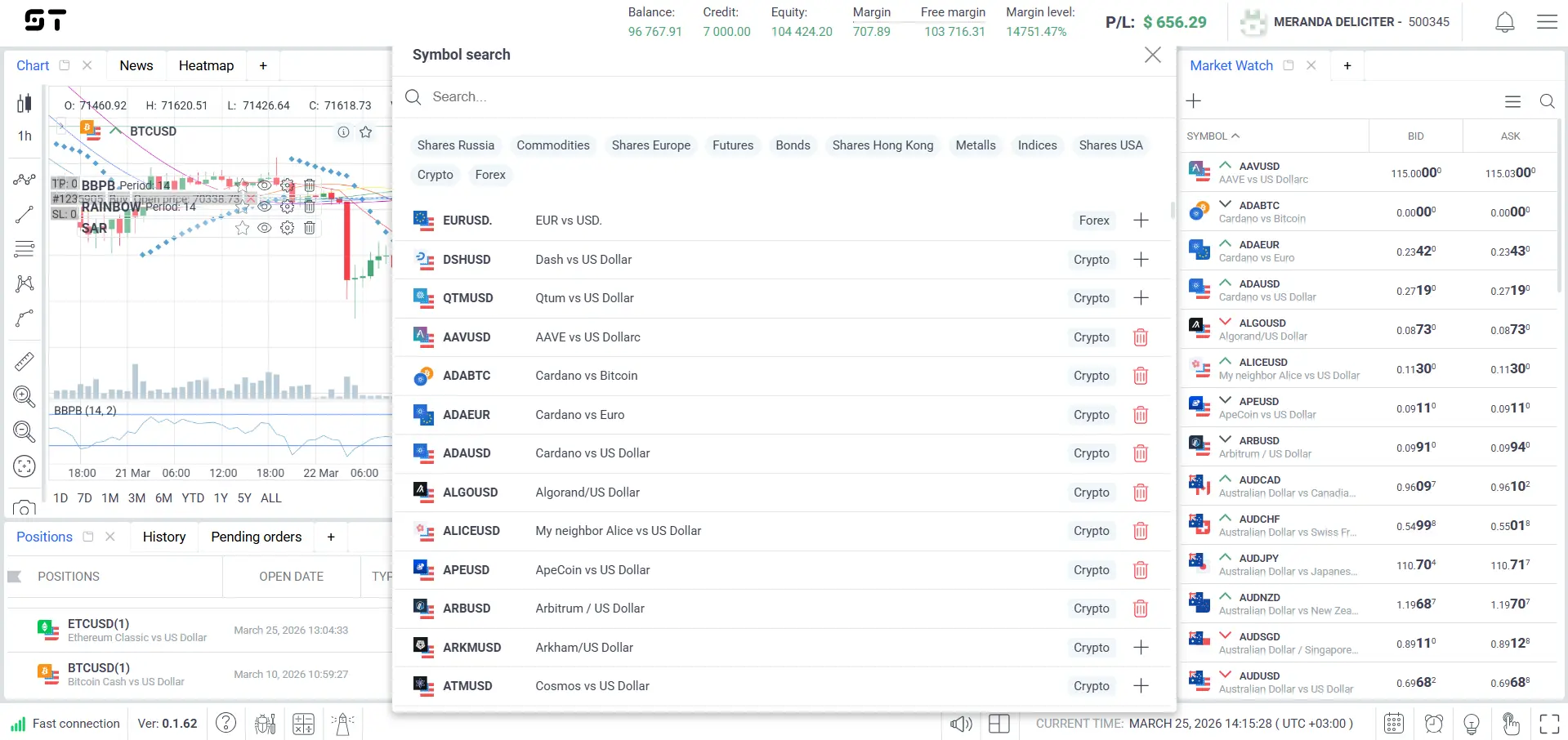Open the 1h timeframe selector

pyautogui.click(x=25, y=136)
